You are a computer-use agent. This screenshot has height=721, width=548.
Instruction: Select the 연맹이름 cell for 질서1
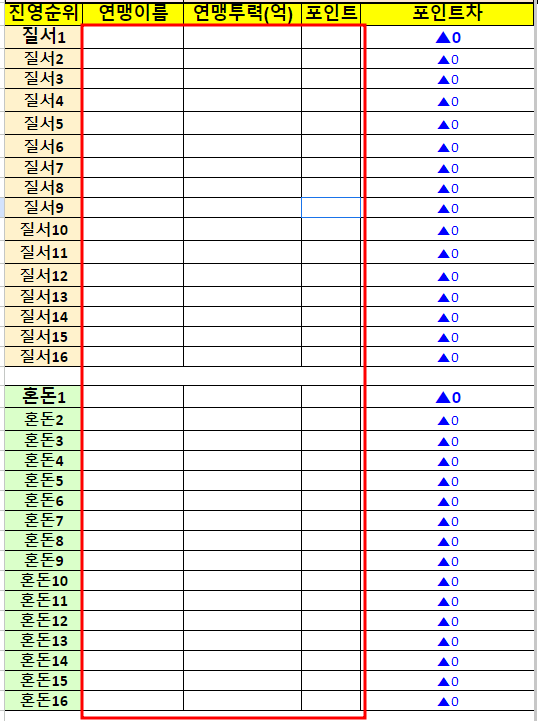pyautogui.click(x=133, y=37)
